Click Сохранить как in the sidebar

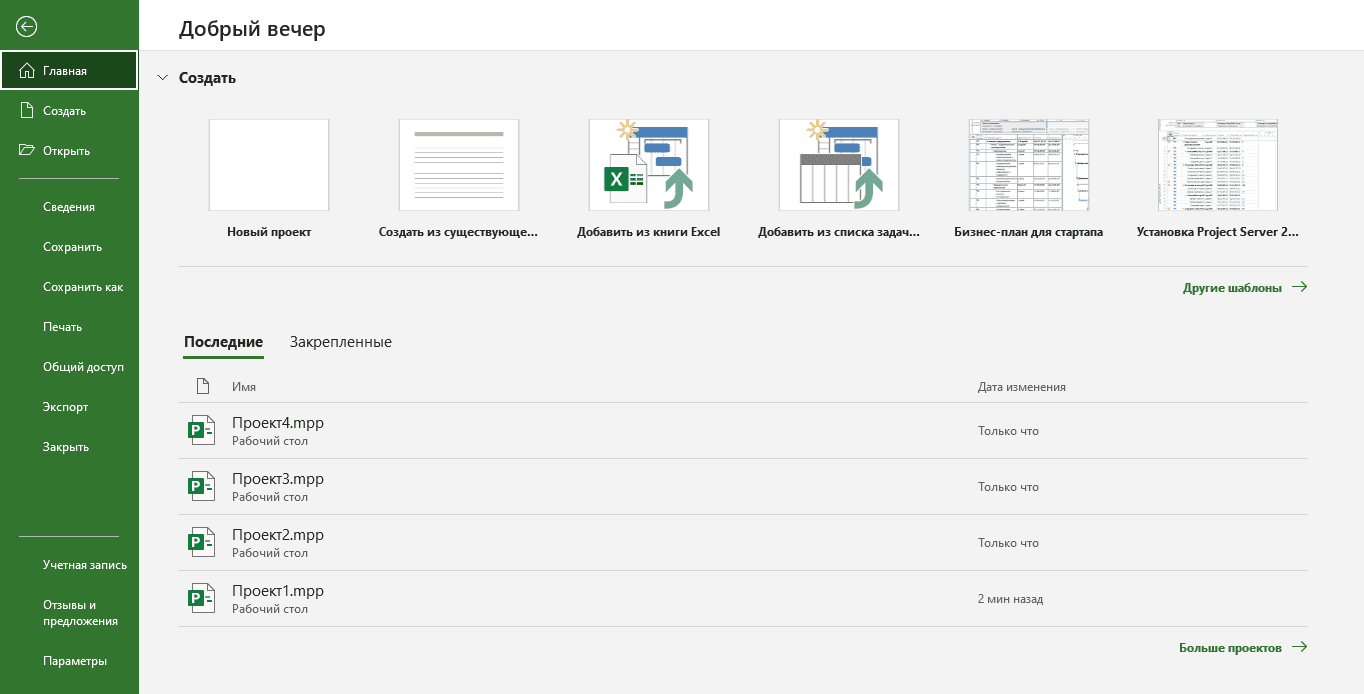click(83, 287)
